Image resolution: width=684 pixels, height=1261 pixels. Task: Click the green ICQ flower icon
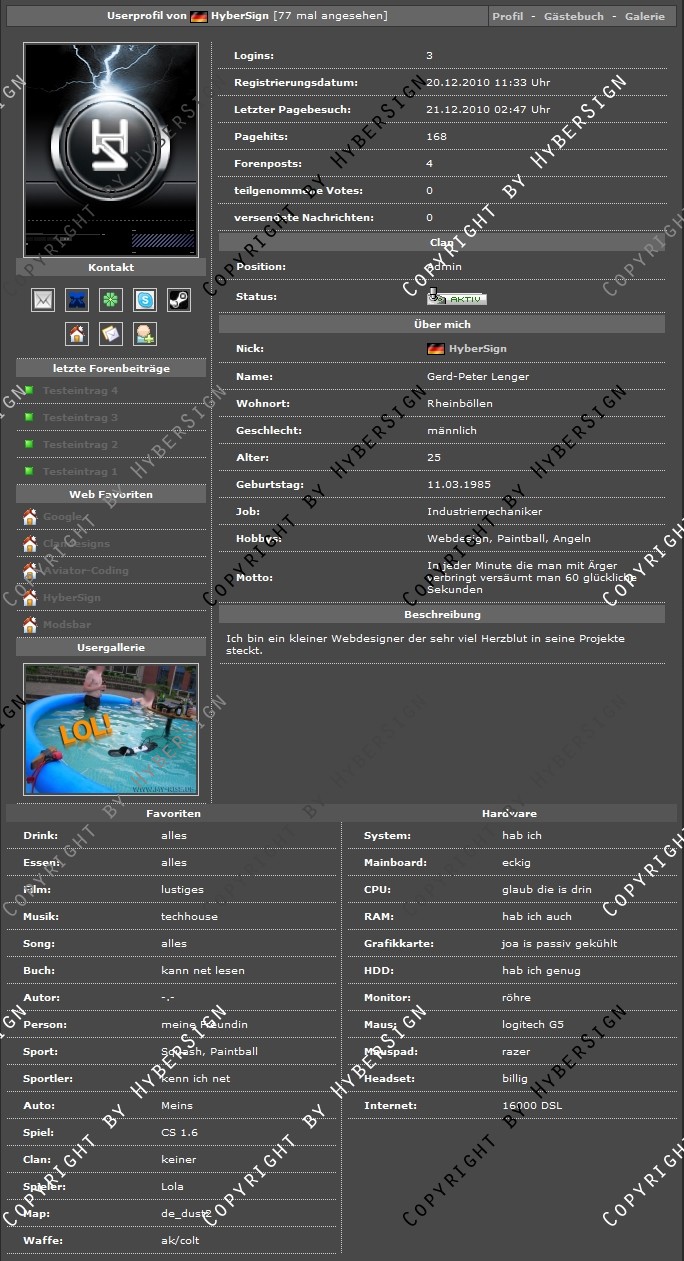click(x=111, y=300)
